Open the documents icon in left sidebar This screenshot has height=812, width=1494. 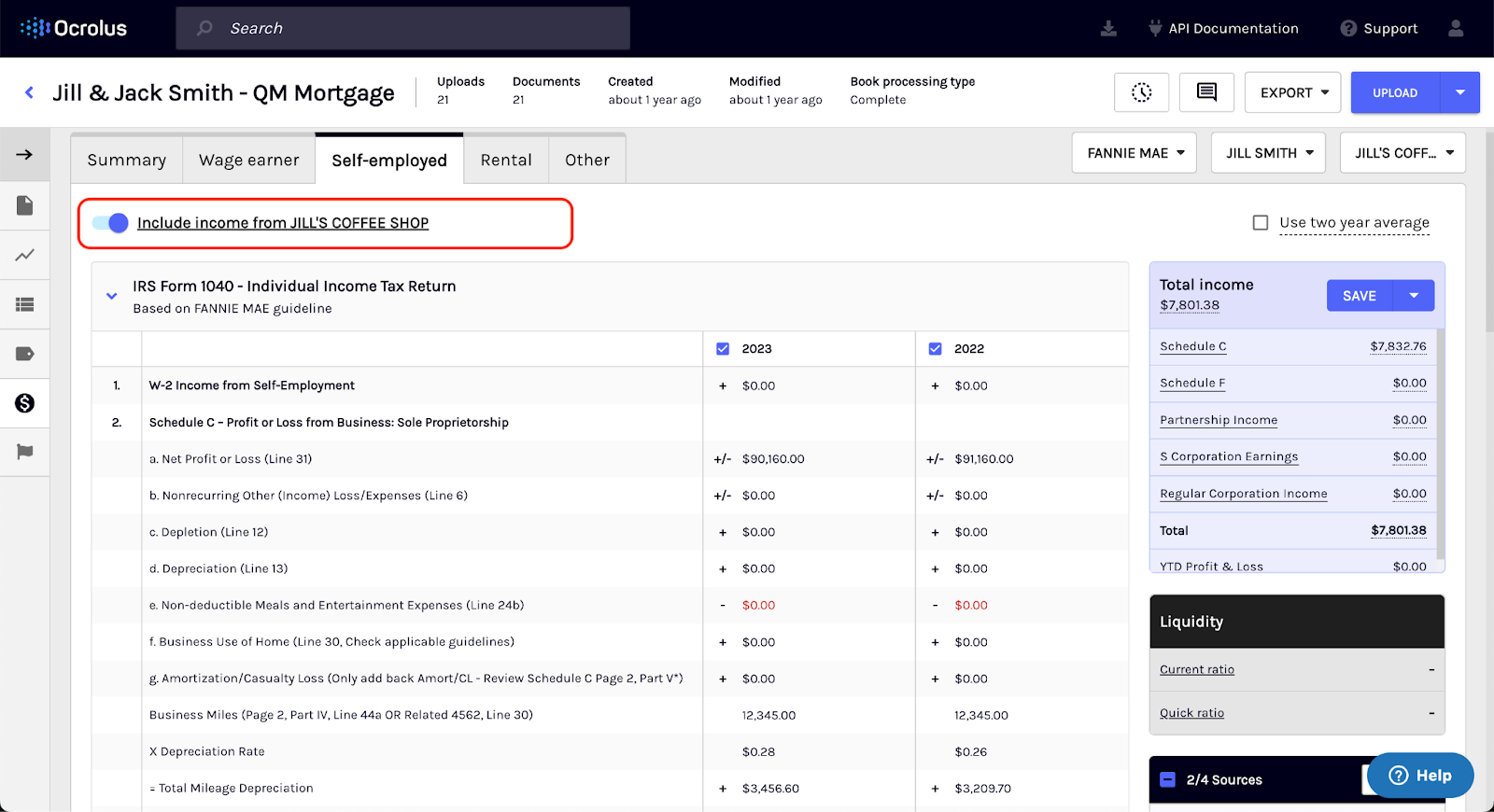pos(25,205)
